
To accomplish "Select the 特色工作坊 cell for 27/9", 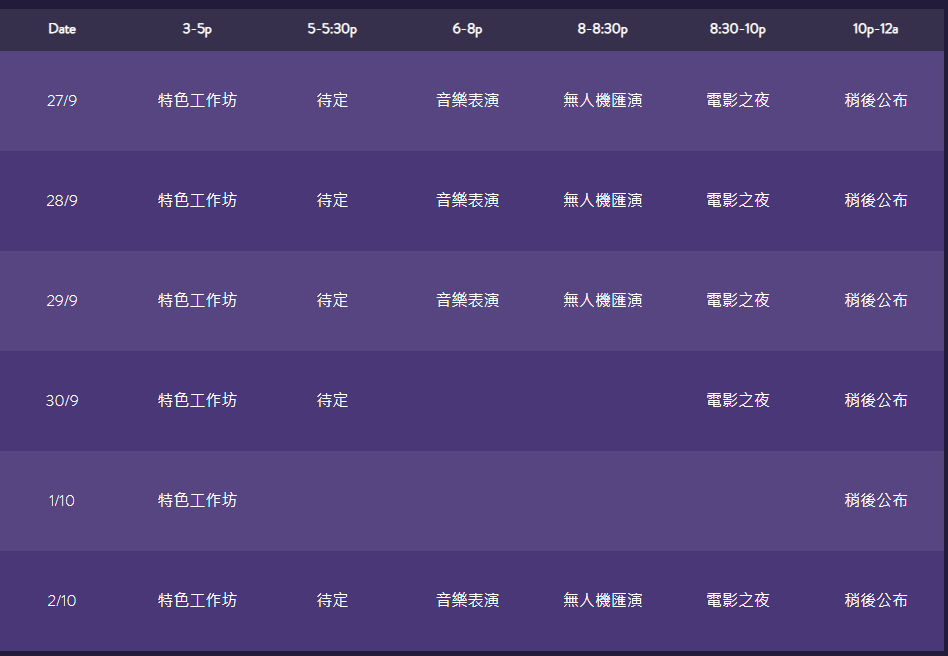I will 196,100.
